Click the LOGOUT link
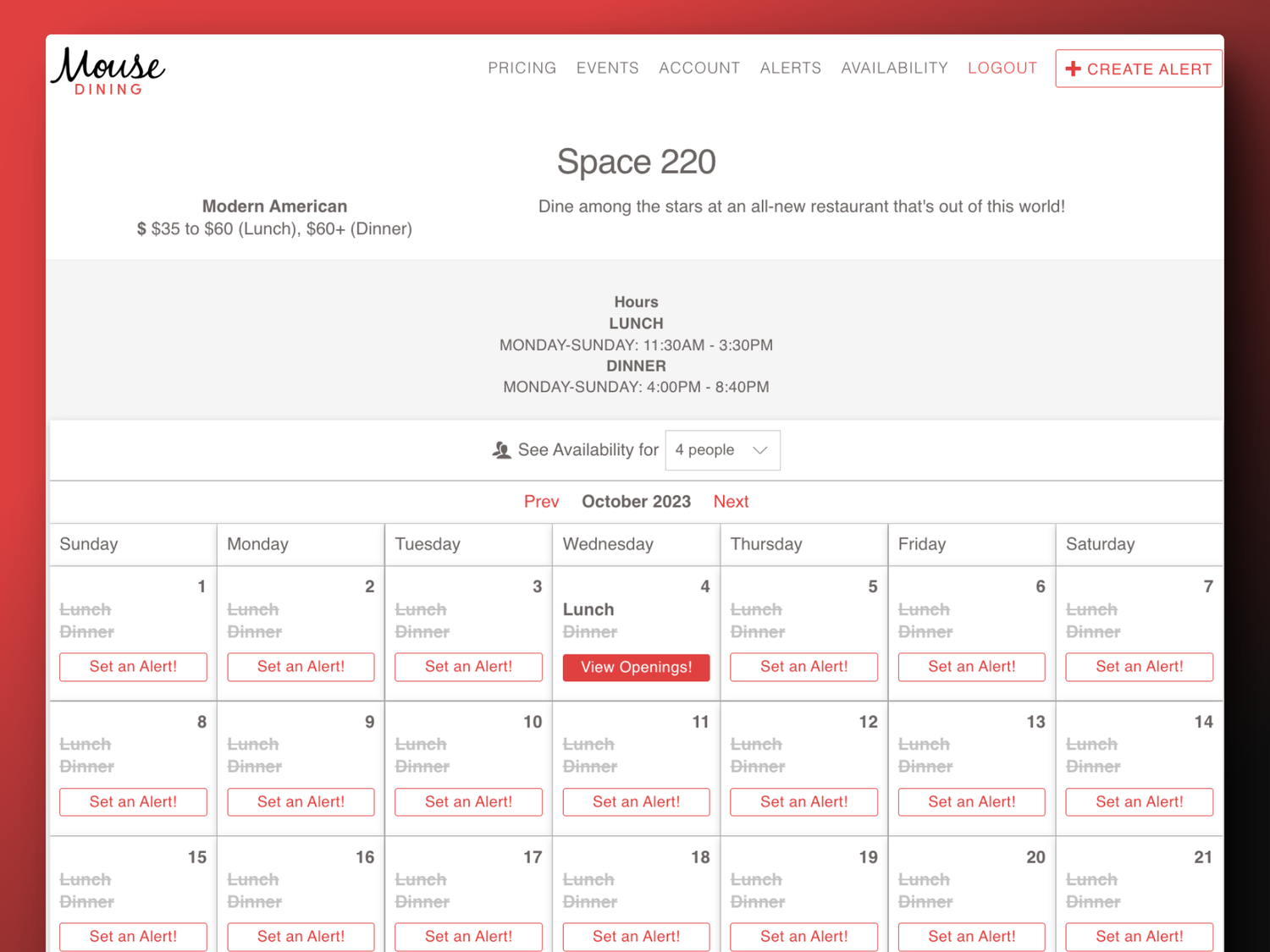This screenshot has height=952, width=1270. (x=1002, y=68)
